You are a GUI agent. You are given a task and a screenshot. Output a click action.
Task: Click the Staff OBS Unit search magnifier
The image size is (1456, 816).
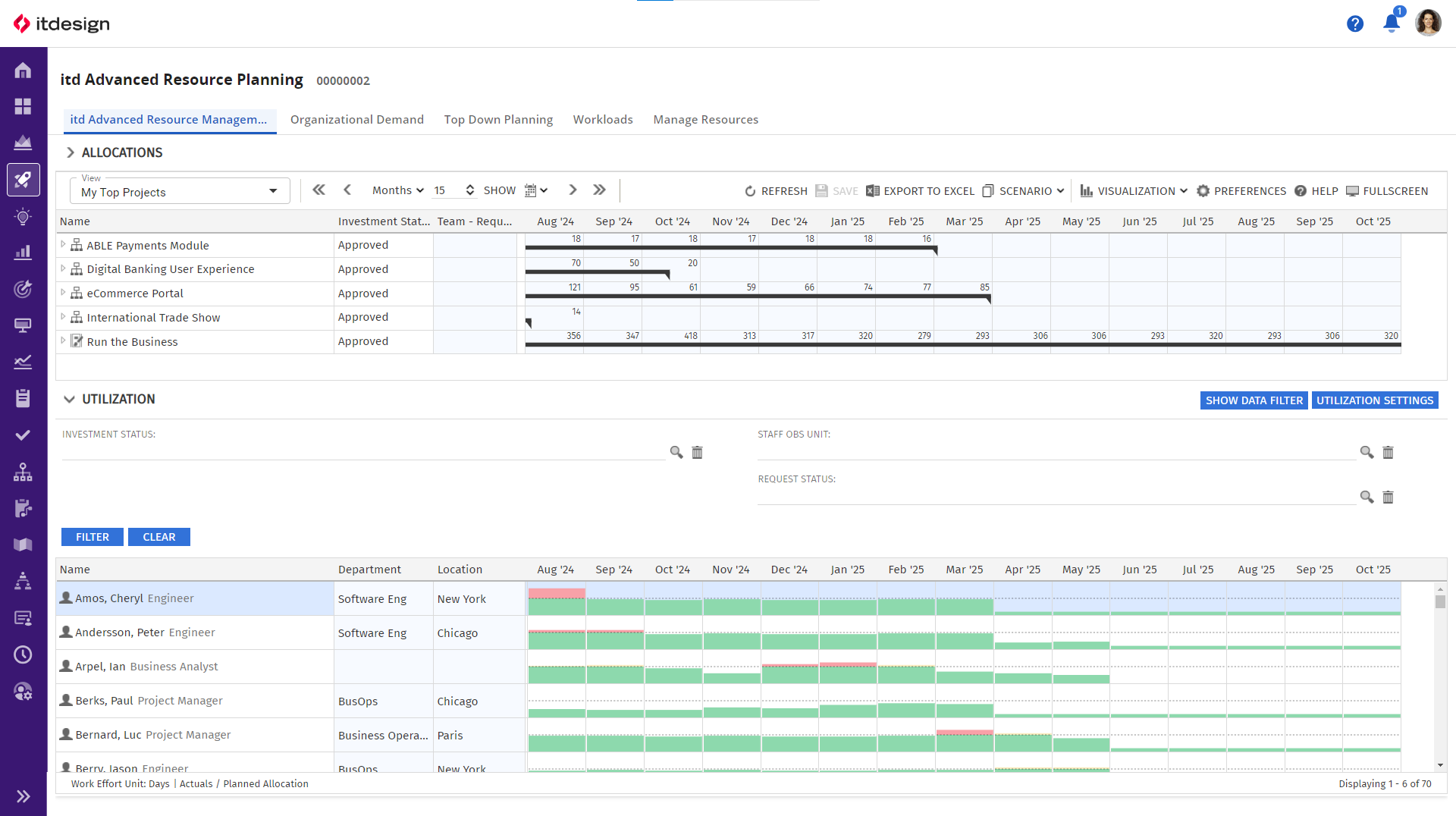tap(1367, 453)
